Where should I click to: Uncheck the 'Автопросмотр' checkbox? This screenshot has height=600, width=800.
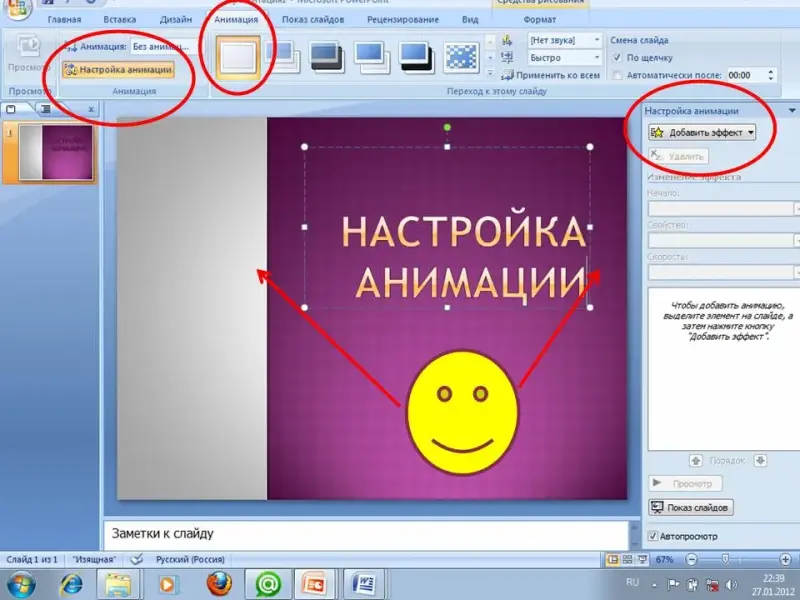tap(654, 537)
